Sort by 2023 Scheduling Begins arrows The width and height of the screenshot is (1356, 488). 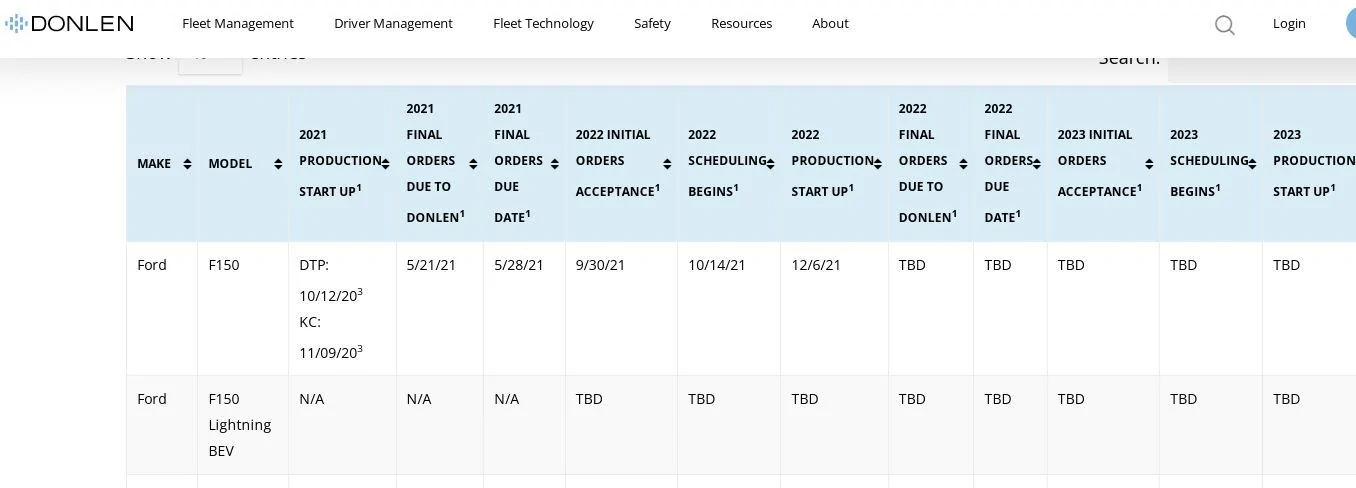point(1252,164)
